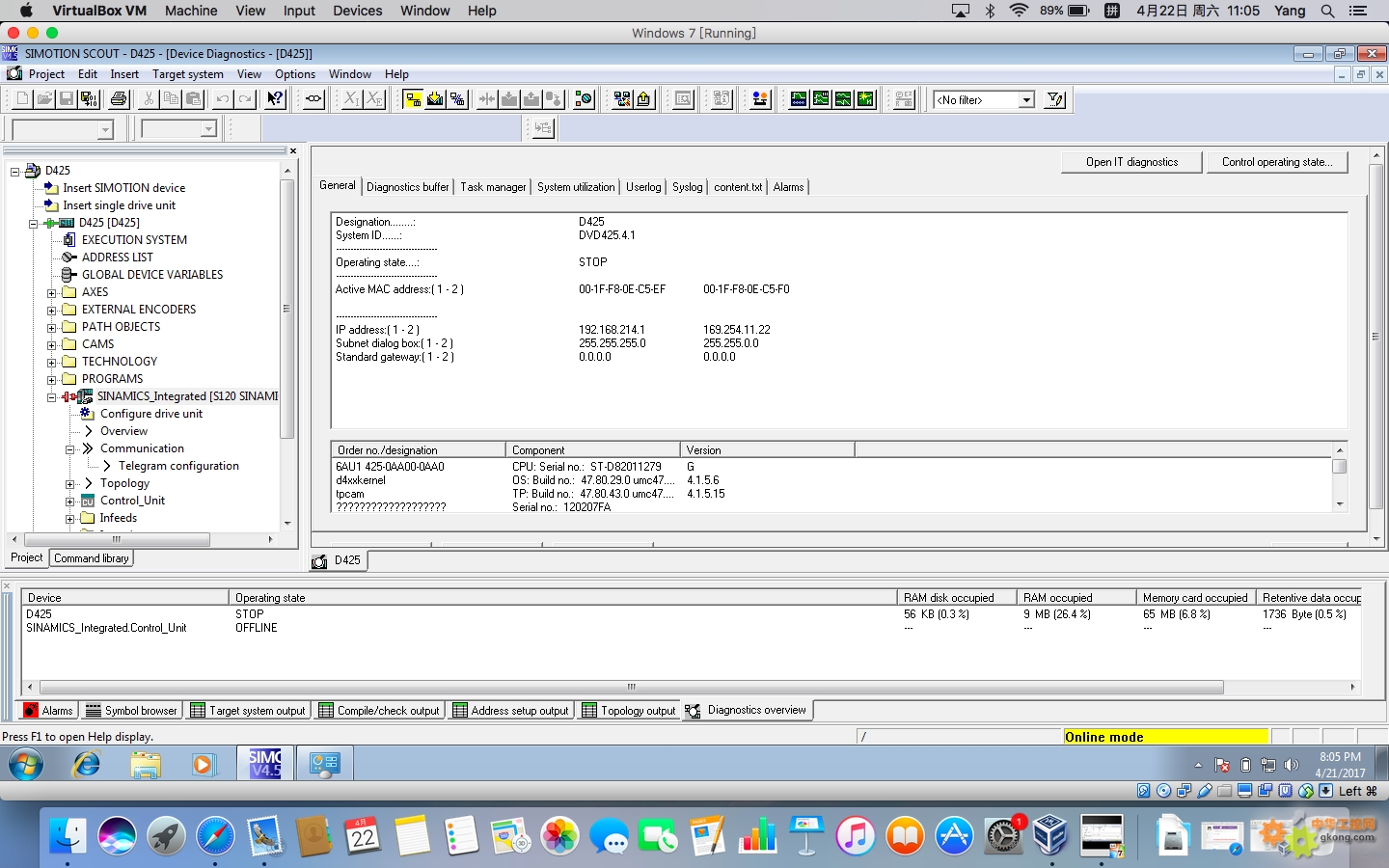Expand the EXTERNAL ENCODERS folder
The width and height of the screenshot is (1389, 868).
coord(52,311)
